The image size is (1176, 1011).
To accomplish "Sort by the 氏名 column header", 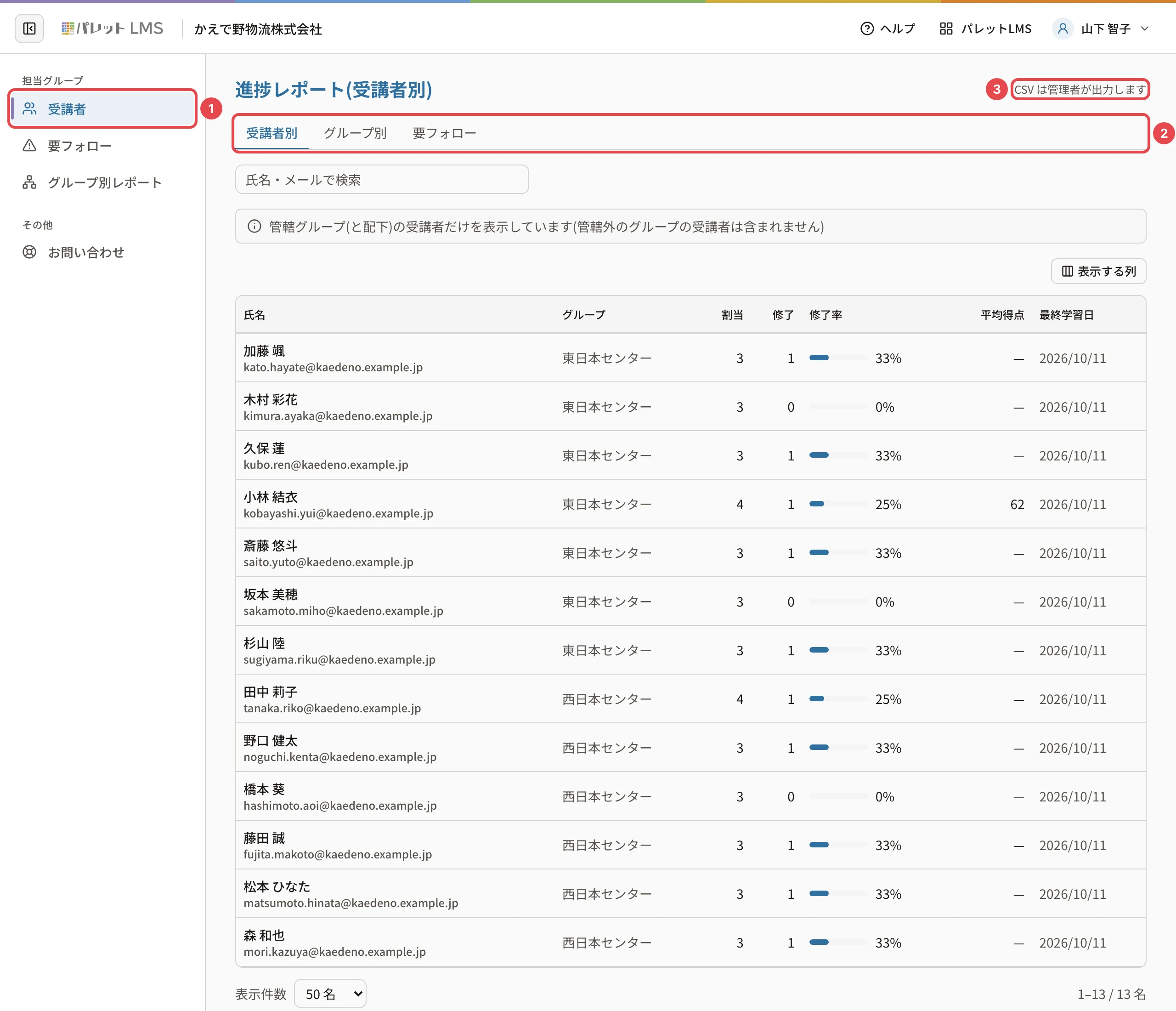I will [254, 314].
